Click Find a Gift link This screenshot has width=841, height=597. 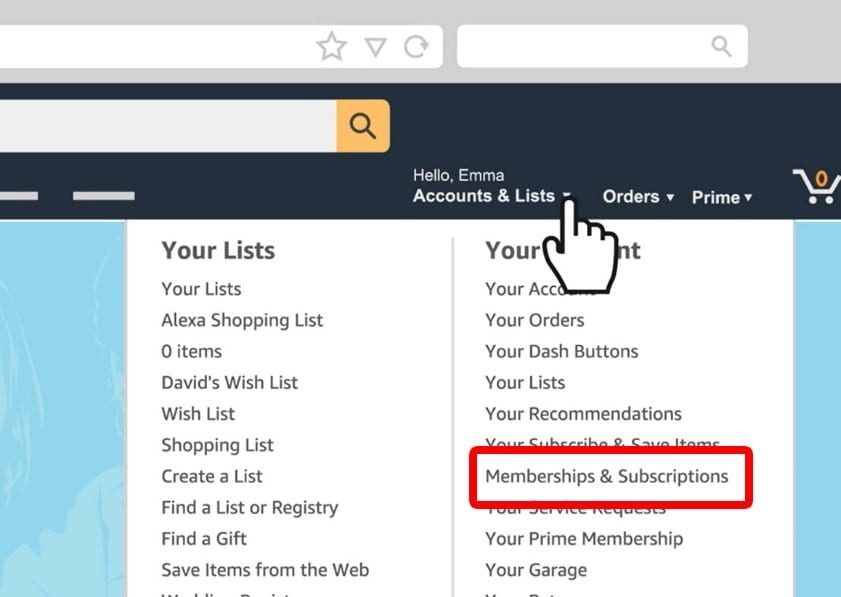[204, 539]
